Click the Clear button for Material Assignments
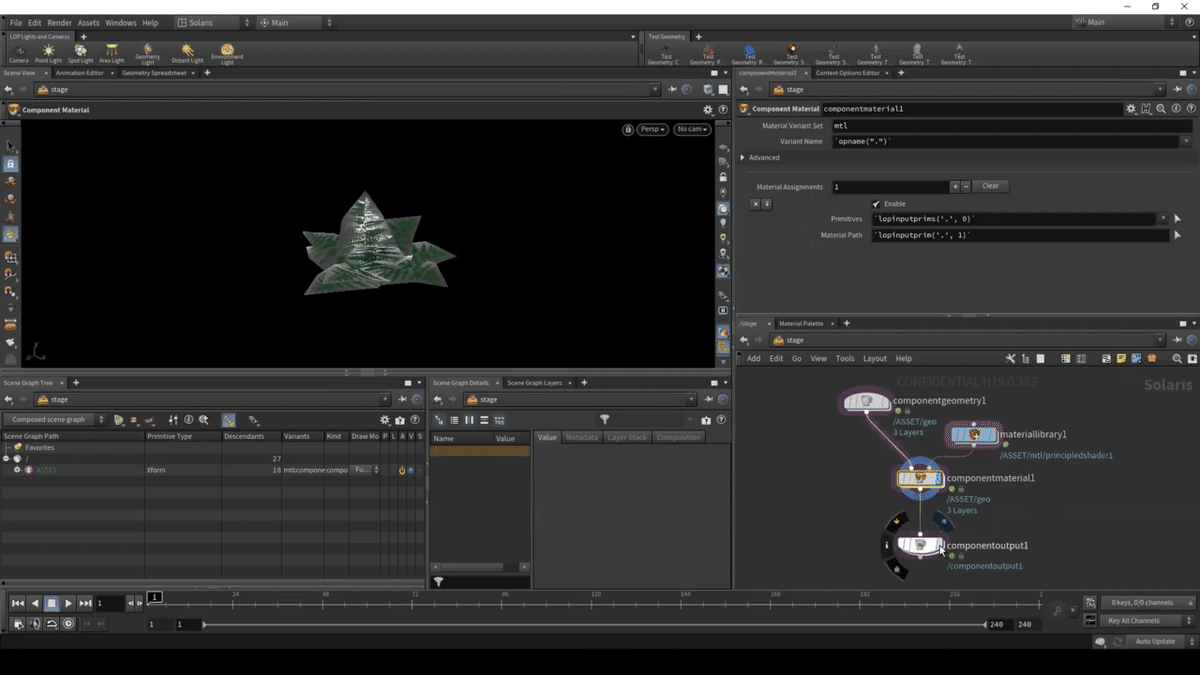The height and width of the screenshot is (675, 1200). 990,186
